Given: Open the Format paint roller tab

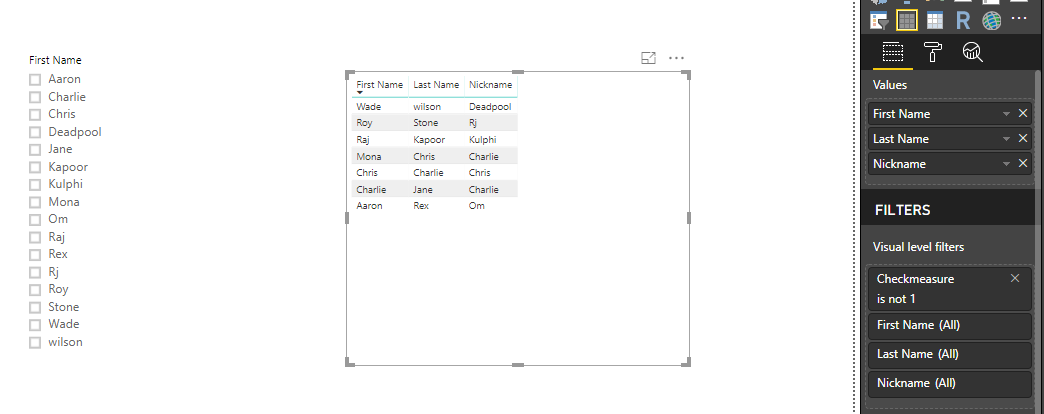Looking at the screenshot, I should click(933, 52).
